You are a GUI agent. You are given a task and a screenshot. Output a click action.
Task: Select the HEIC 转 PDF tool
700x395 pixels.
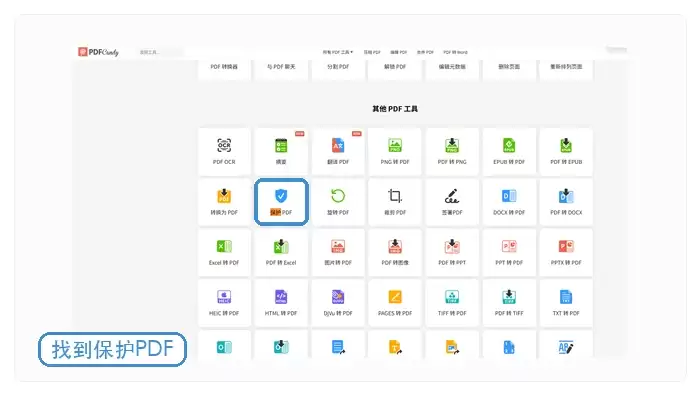click(x=224, y=303)
